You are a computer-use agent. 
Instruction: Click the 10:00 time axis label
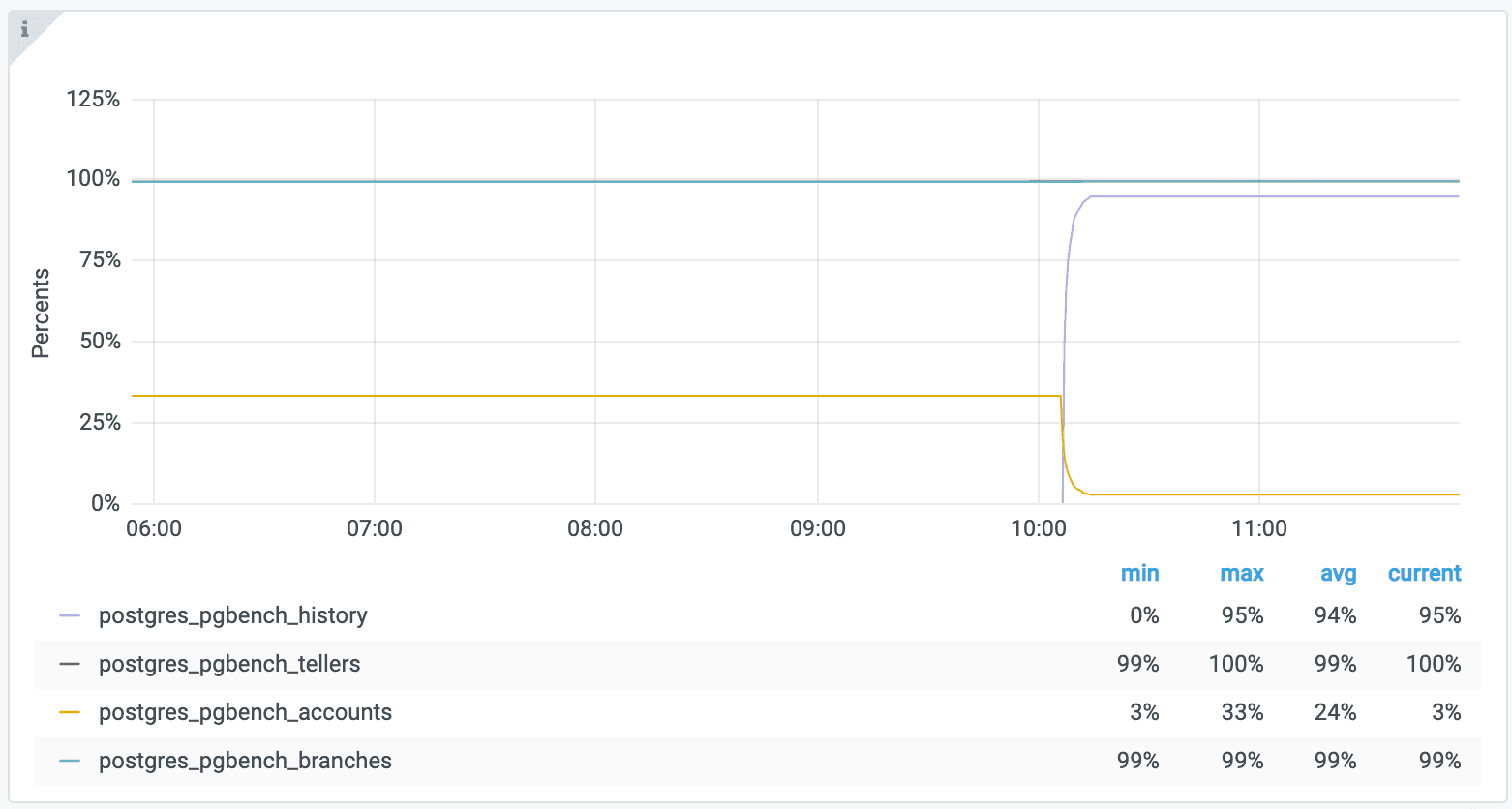click(x=1039, y=528)
